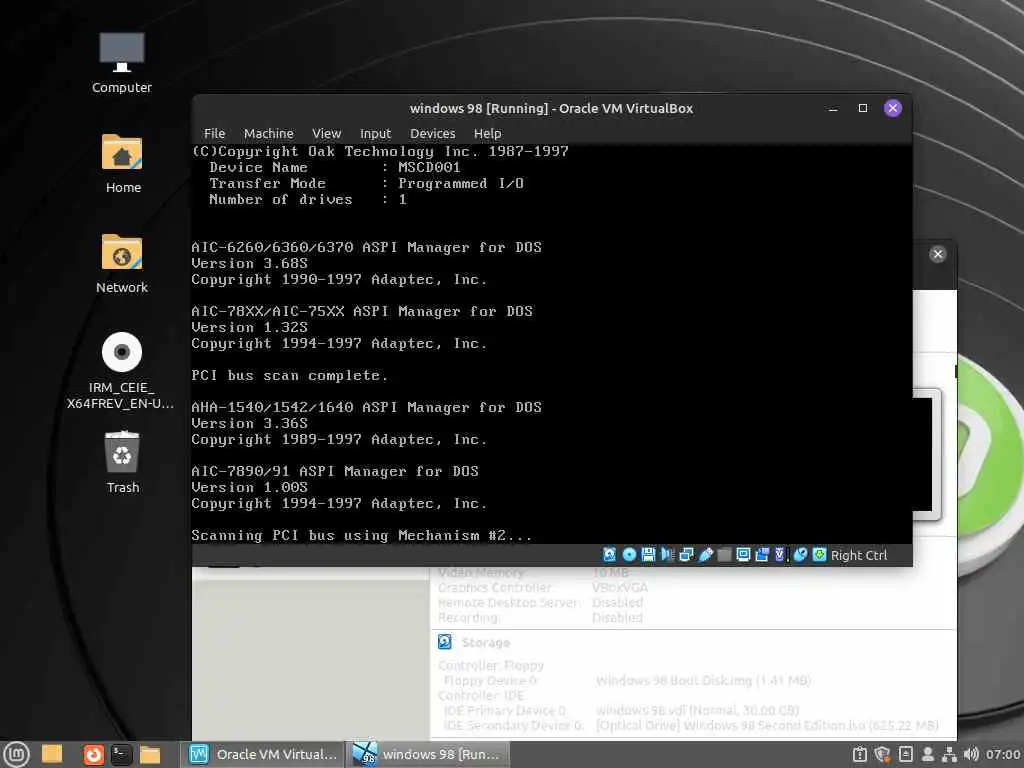Viewport: 1024px width, 768px height.
Task: Open the Files manager from the panel
Action: point(150,755)
